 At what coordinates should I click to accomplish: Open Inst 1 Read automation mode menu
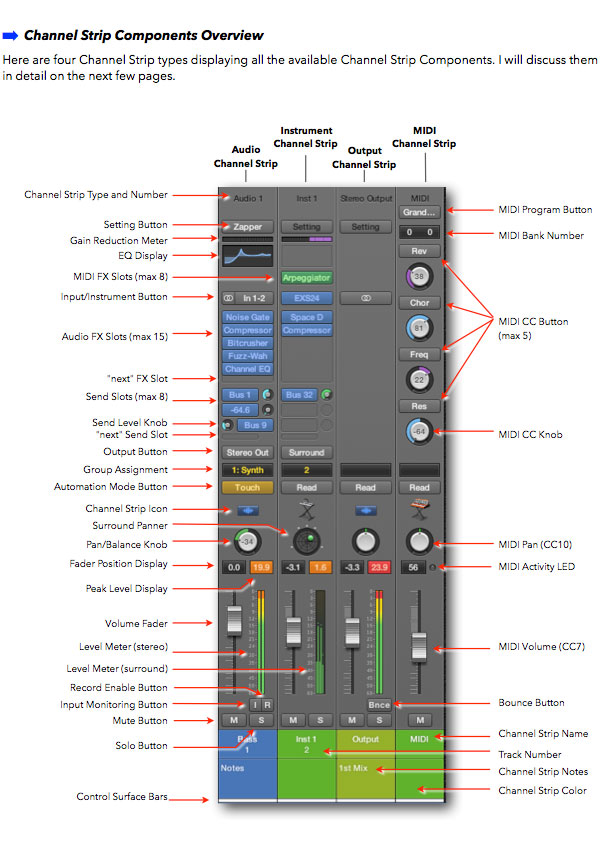[x=306, y=487]
